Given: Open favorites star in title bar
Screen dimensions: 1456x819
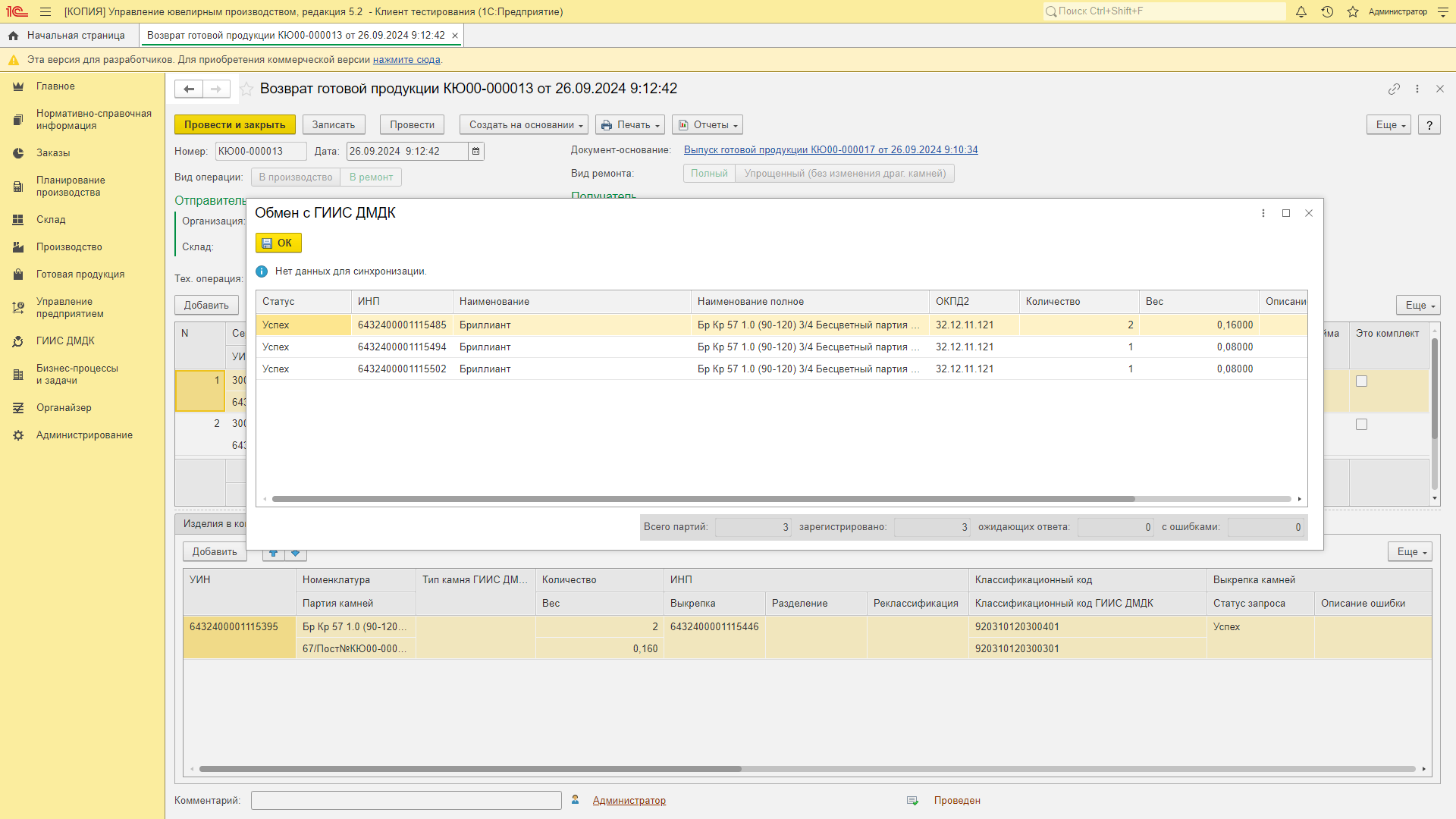Looking at the screenshot, I should tap(1353, 11).
